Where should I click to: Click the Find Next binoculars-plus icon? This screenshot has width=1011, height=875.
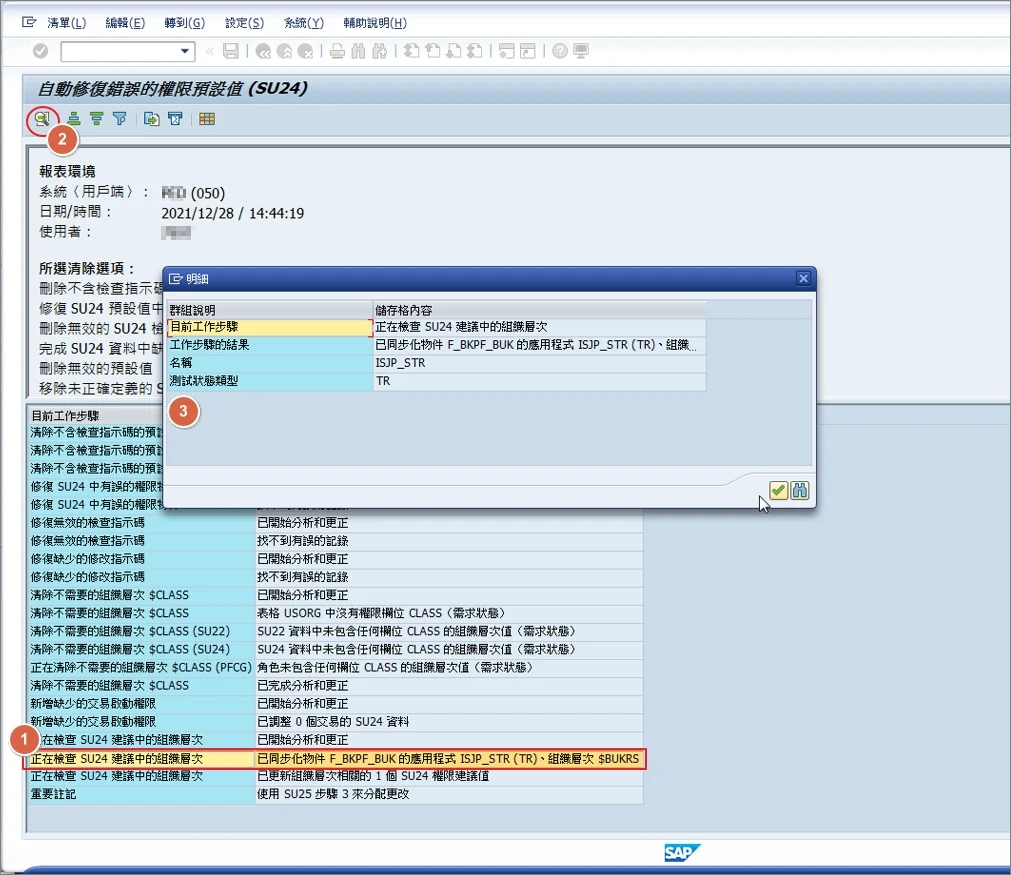point(380,51)
